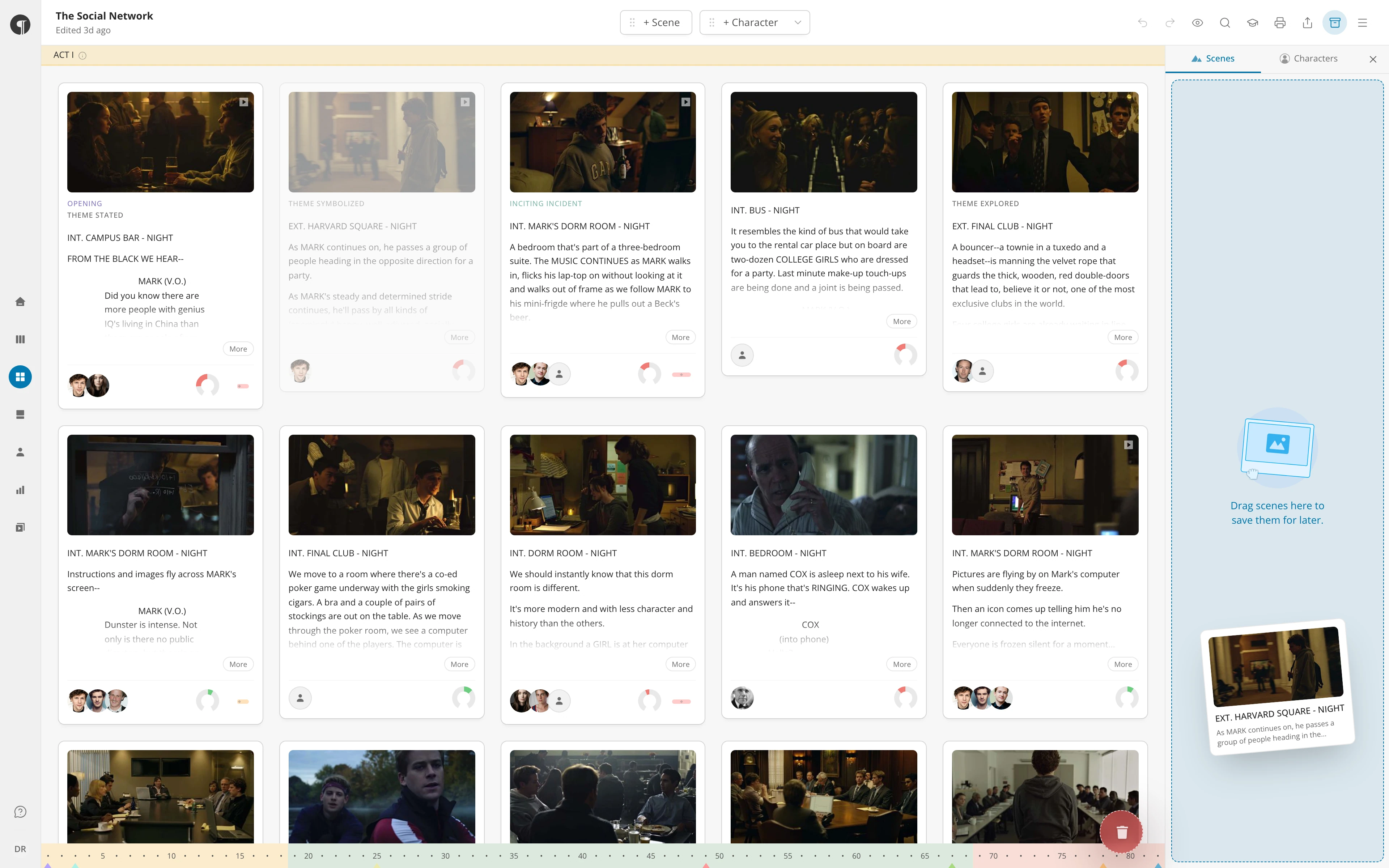Expand More on INT. BUS - NIGHT card
The image size is (1389, 868).
(902, 322)
